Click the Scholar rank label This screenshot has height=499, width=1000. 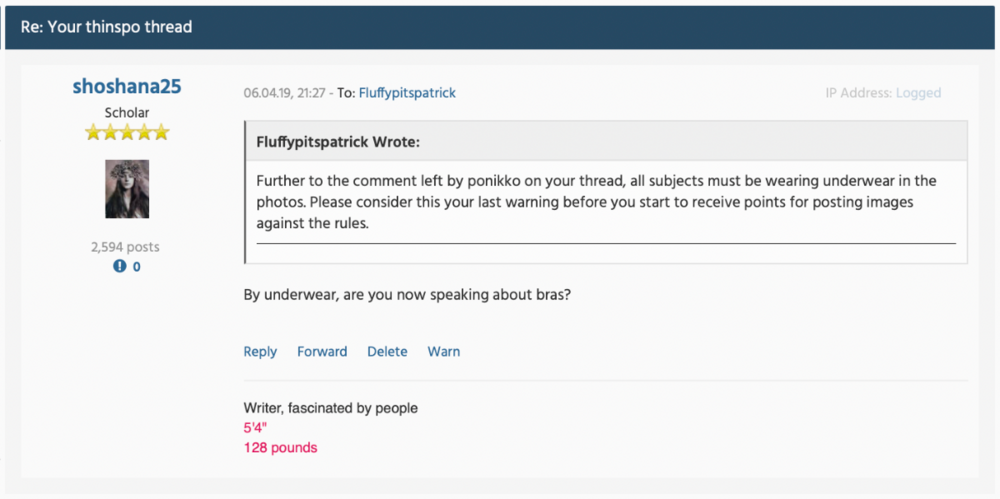(x=127, y=113)
